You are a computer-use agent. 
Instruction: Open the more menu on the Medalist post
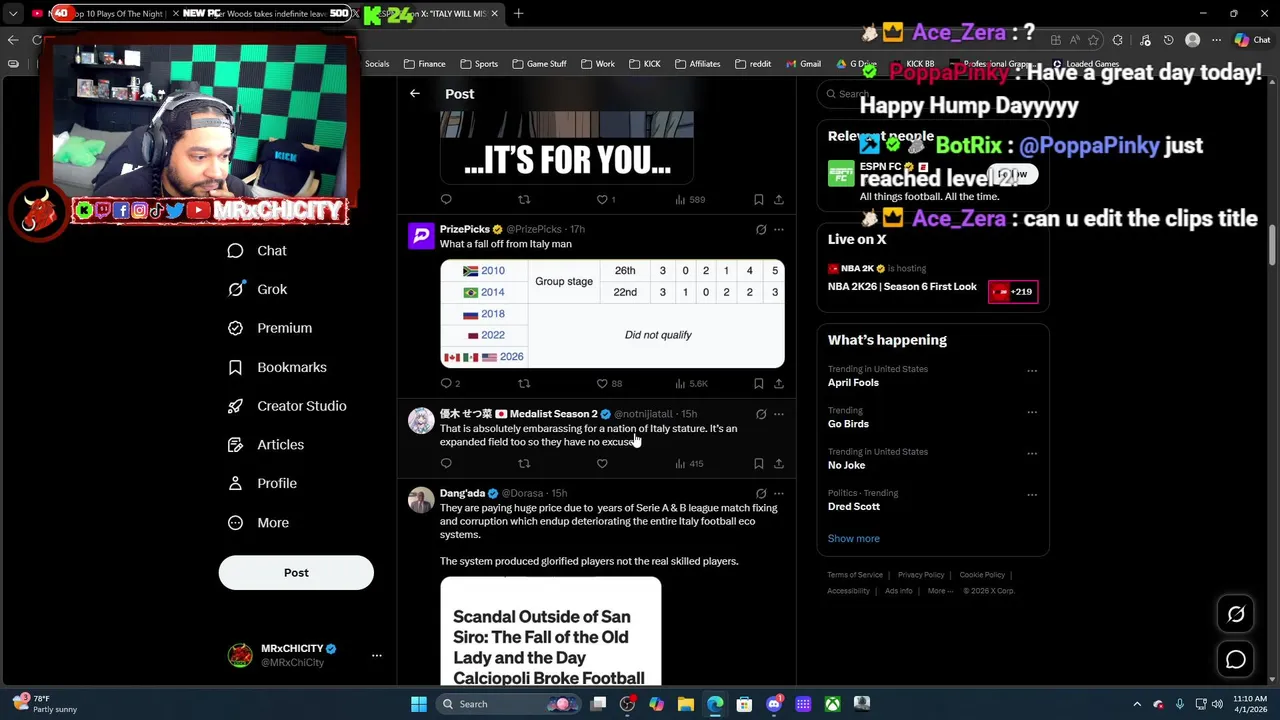779,414
